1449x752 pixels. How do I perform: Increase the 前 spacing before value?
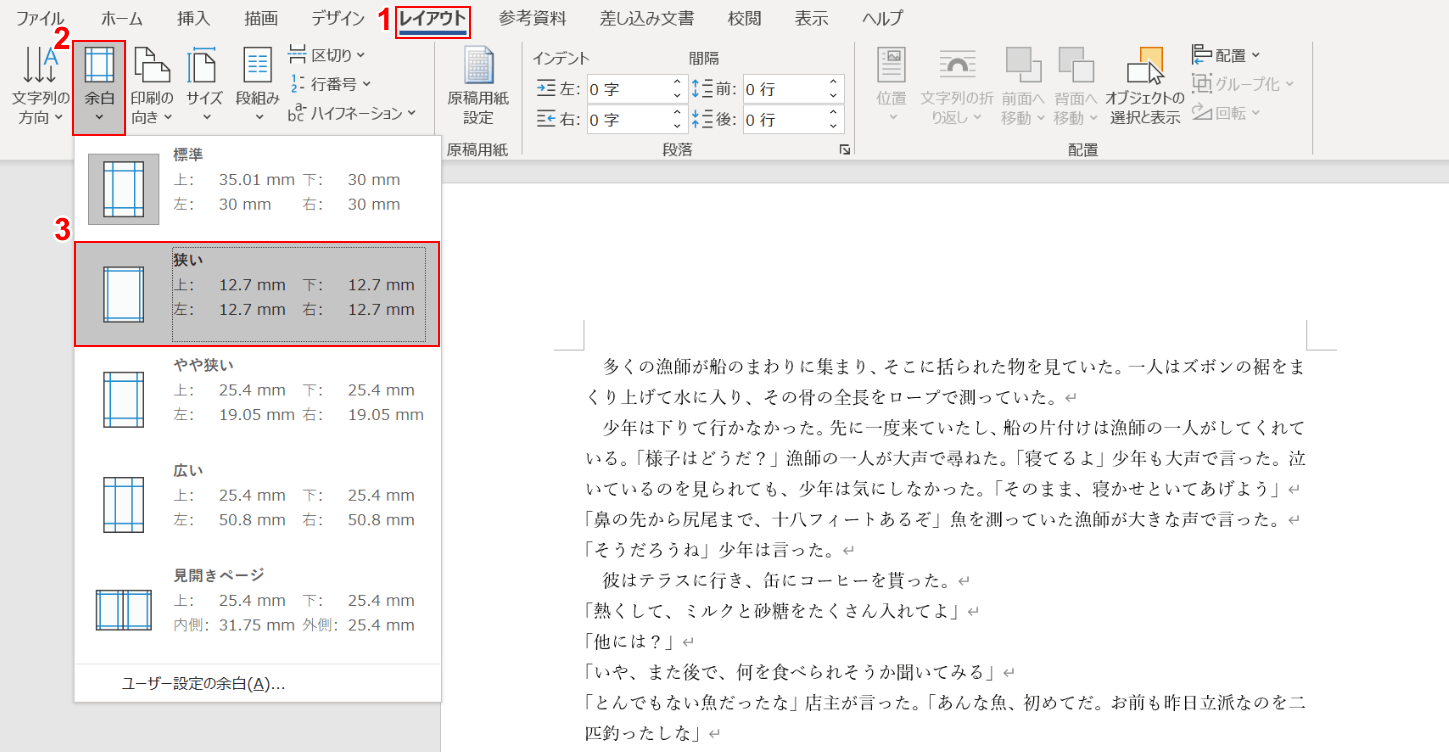[x=833, y=83]
